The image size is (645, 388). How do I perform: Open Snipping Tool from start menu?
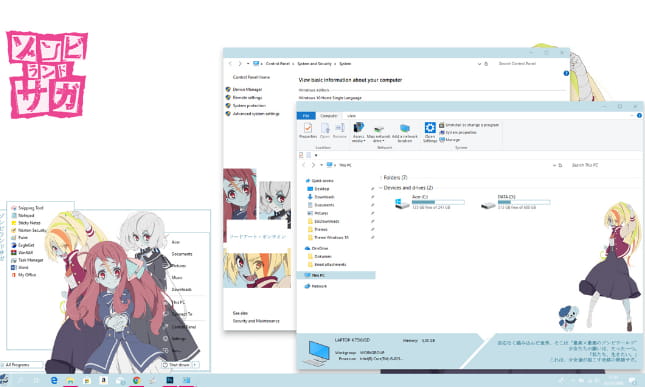[x=27, y=208]
